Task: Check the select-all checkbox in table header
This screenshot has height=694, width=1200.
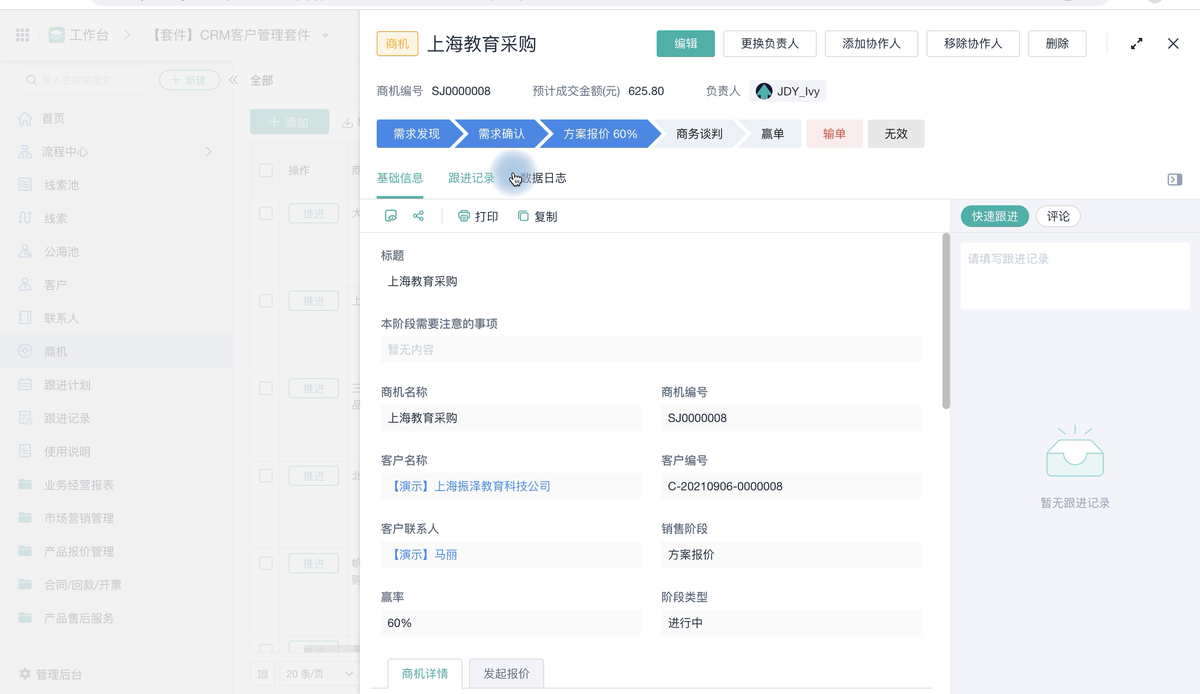Action: point(266,171)
